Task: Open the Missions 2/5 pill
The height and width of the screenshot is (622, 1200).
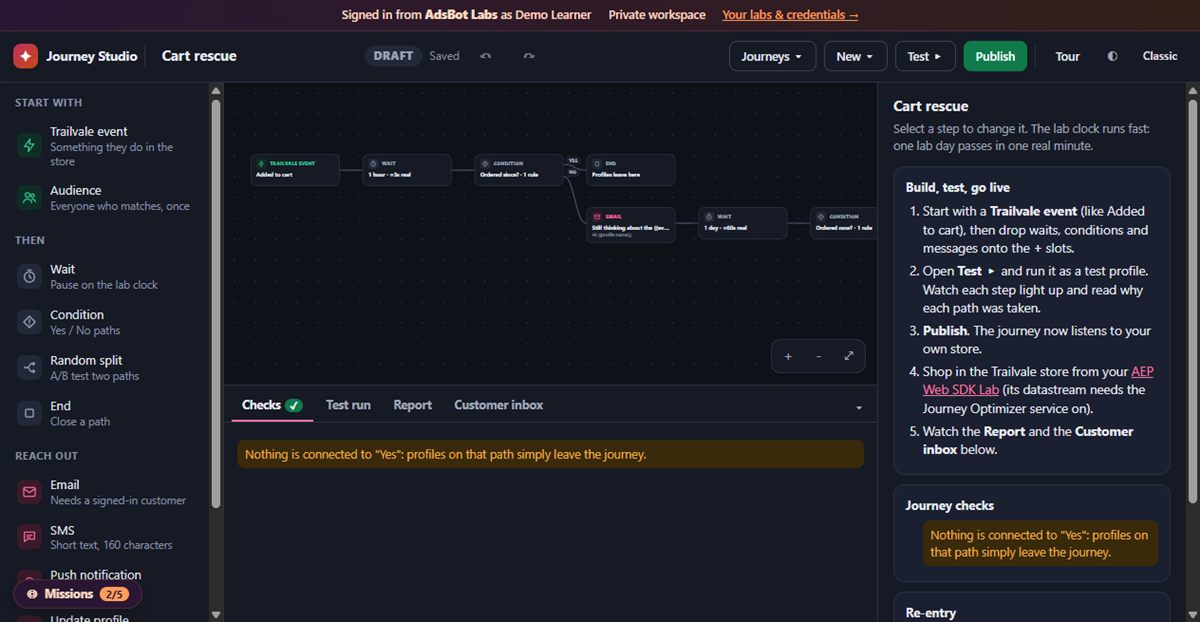Action: click(77, 594)
